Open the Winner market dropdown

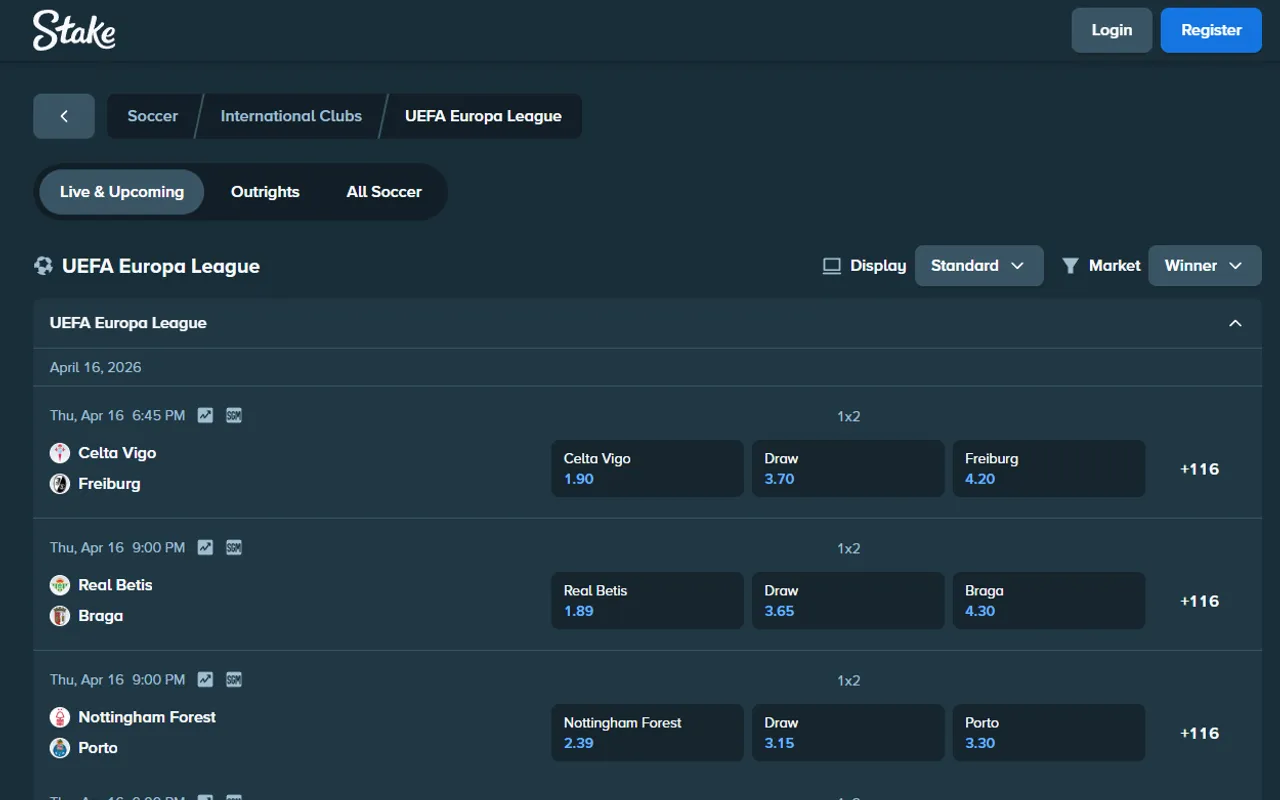[1204, 265]
